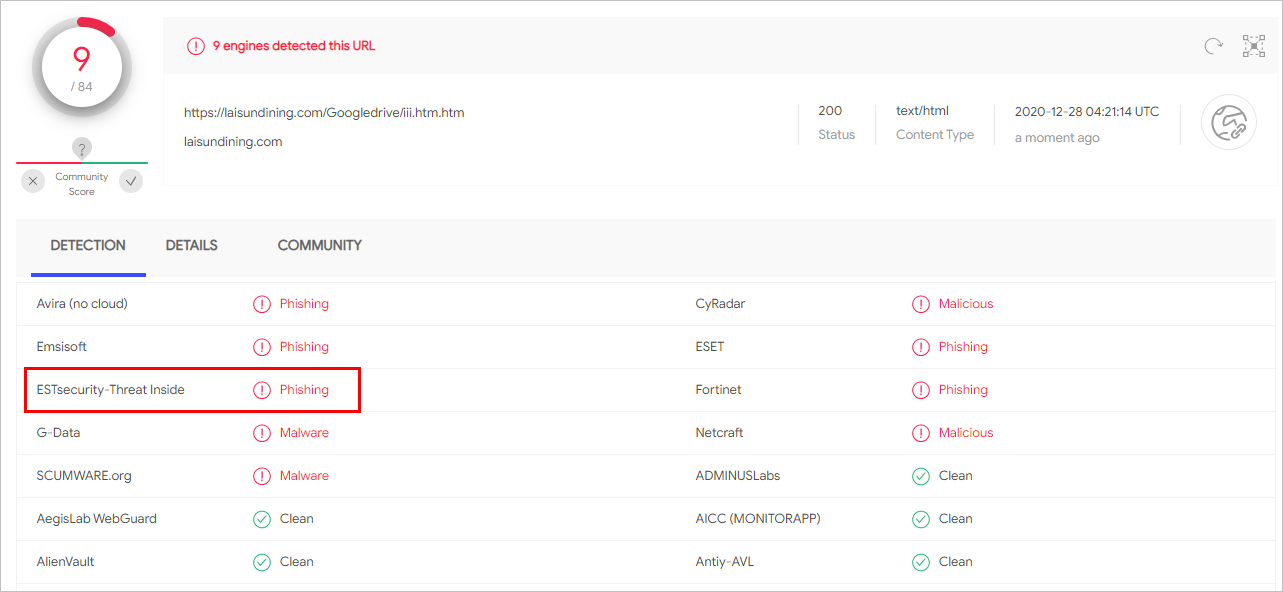Image resolution: width=1283 pixels, height=592 pixels.
Task: Click the full scanned URL text
Action: pos(324,113)
